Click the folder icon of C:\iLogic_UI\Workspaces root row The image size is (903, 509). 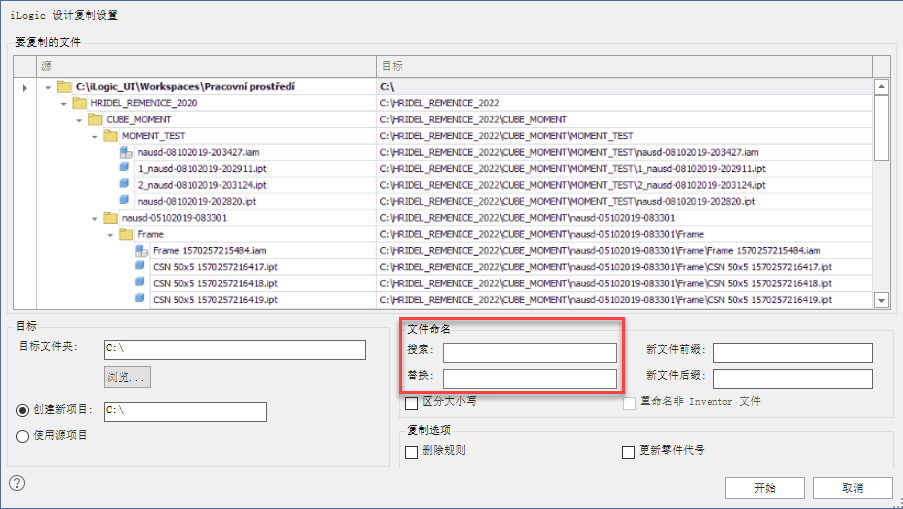pos(64,86)
